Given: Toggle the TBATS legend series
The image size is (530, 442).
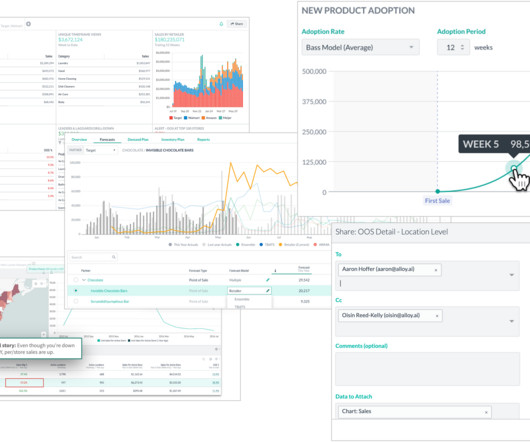Looking at the screenshot, I should (267, 245).
